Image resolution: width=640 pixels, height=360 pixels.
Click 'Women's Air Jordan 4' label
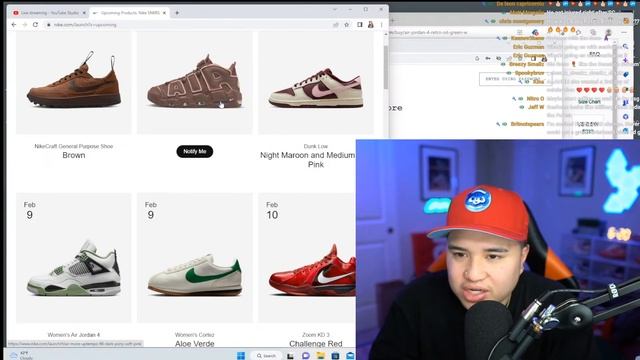point(74,335)
